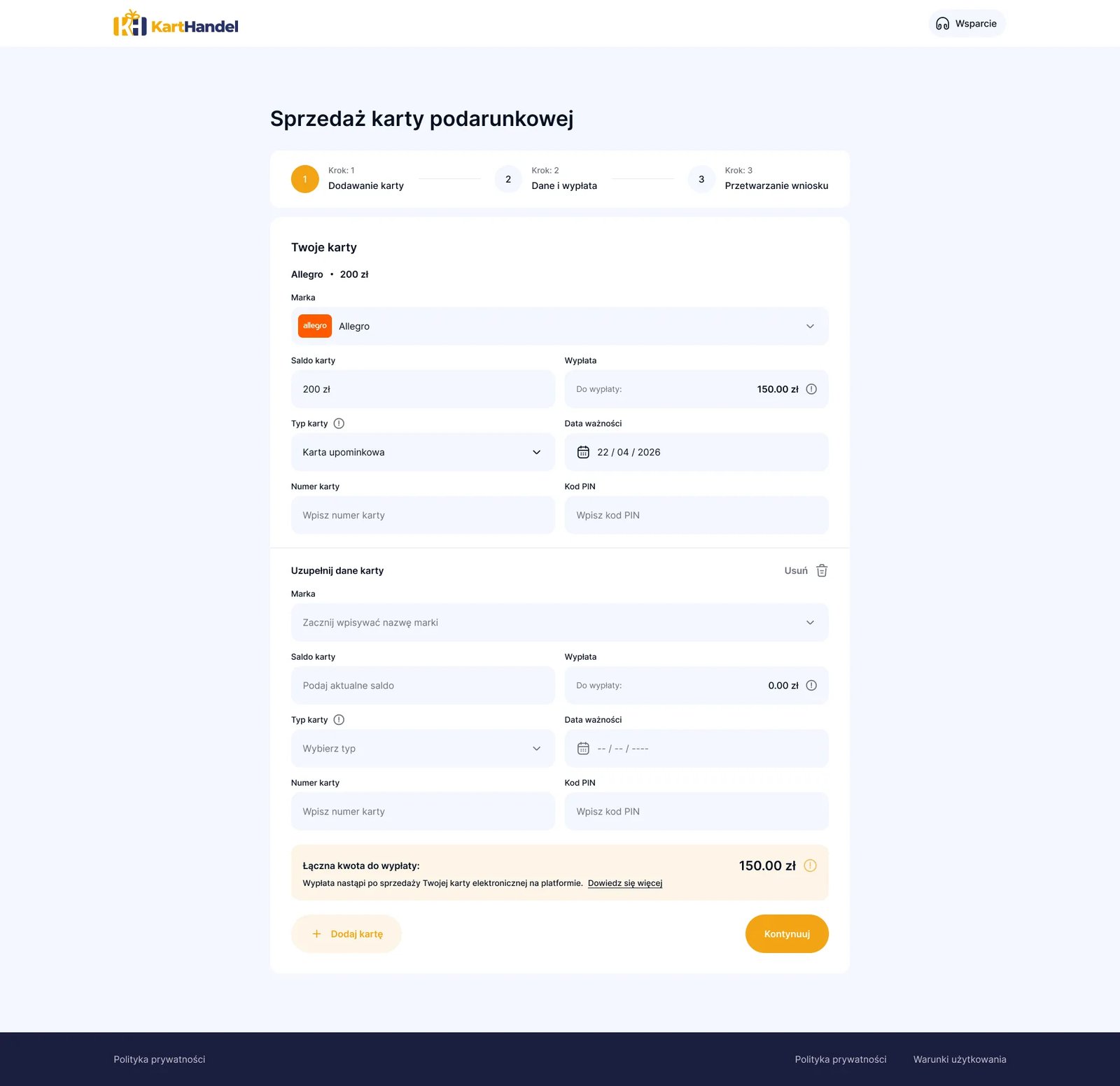1120x1086 pixels.
Task: Click headset icon in Wsparcie button
Action: [943, 24]
